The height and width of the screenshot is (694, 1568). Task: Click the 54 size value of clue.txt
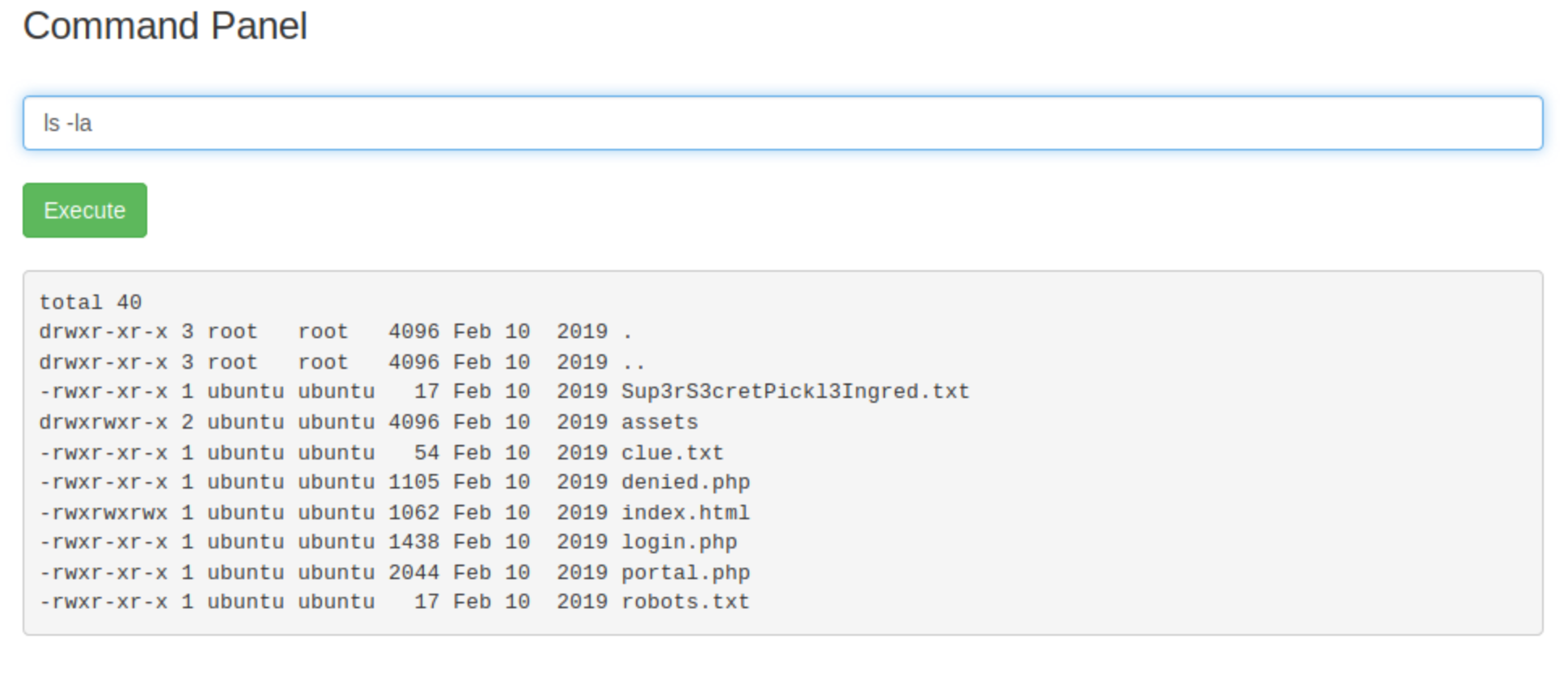point(426,453)
